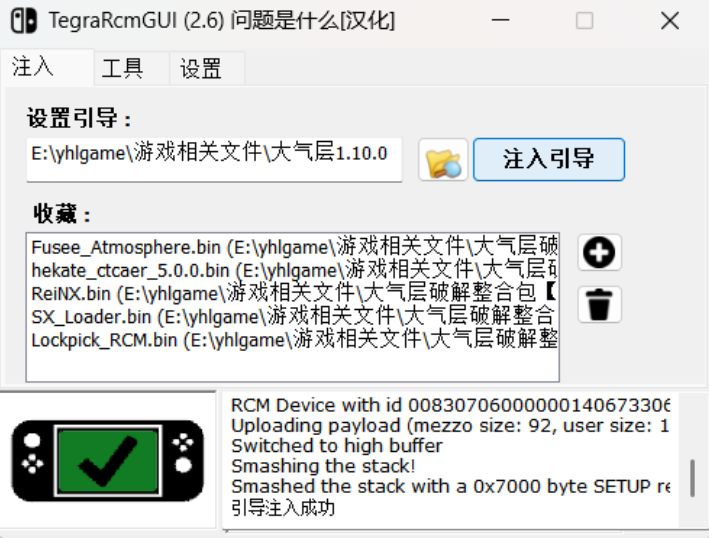Click the Switch console status image
Viewport: 709px width, 538px height.
click(x=108, y=461)
